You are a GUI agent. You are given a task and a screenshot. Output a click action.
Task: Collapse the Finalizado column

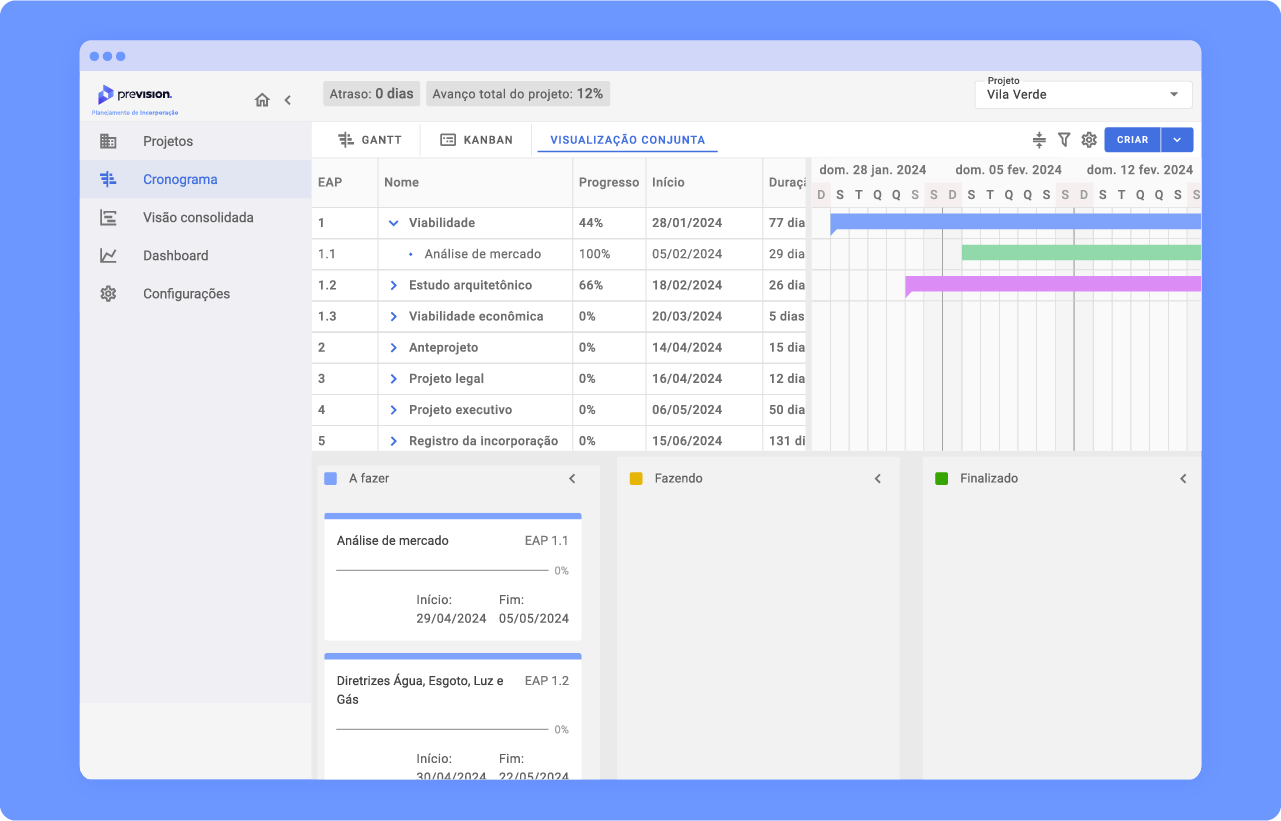click(x=1183, y=479)
